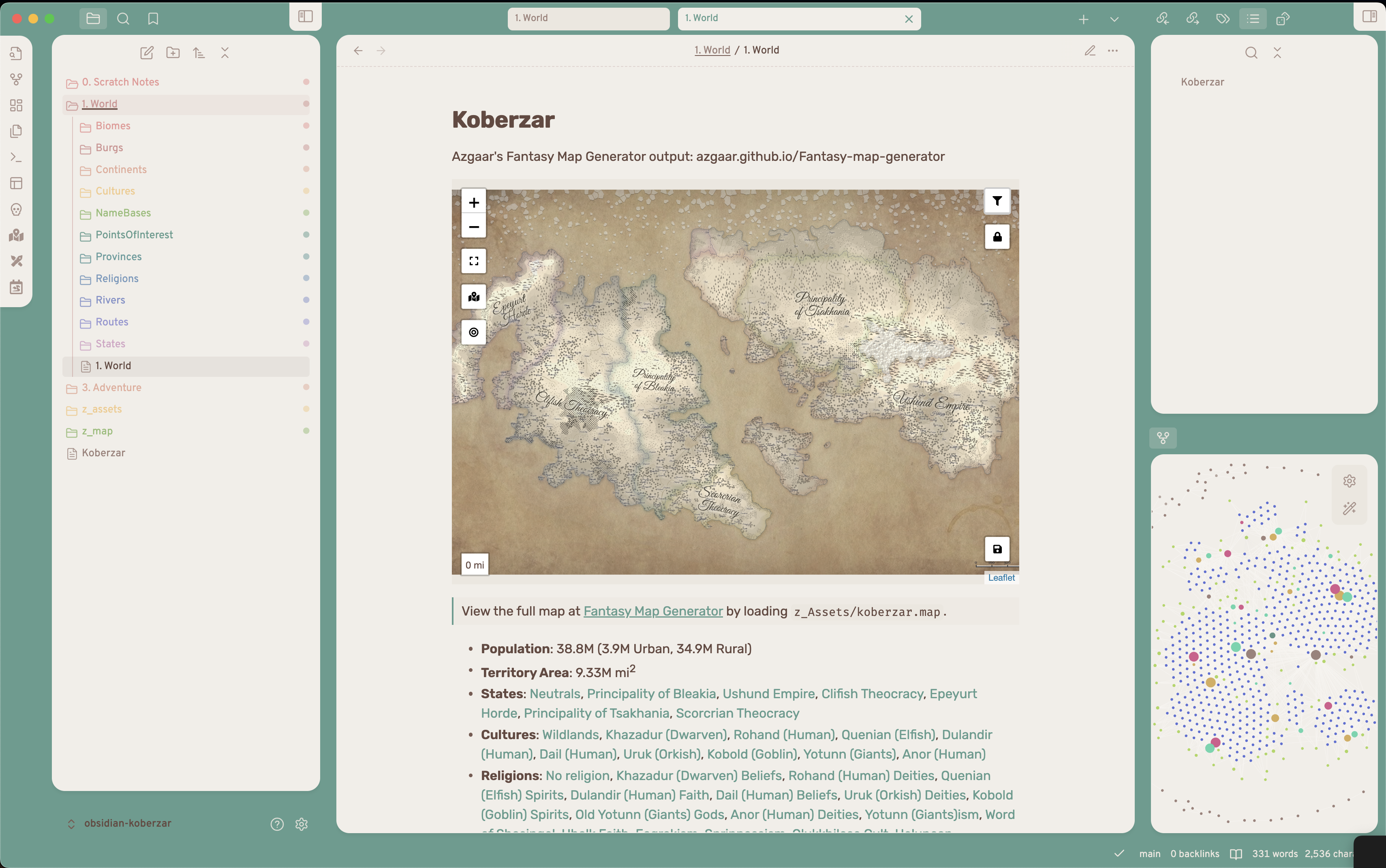The image size is (1386, 868).
Task: Click the map filter markers icon
Action: tap(997, 201)
